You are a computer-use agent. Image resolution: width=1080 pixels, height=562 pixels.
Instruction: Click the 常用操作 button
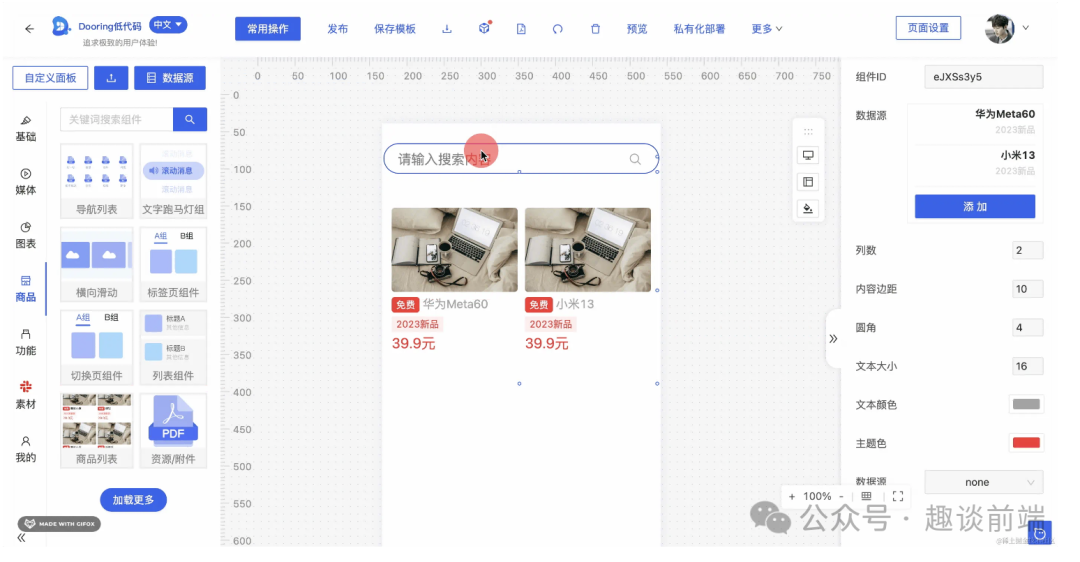(267, 29)
